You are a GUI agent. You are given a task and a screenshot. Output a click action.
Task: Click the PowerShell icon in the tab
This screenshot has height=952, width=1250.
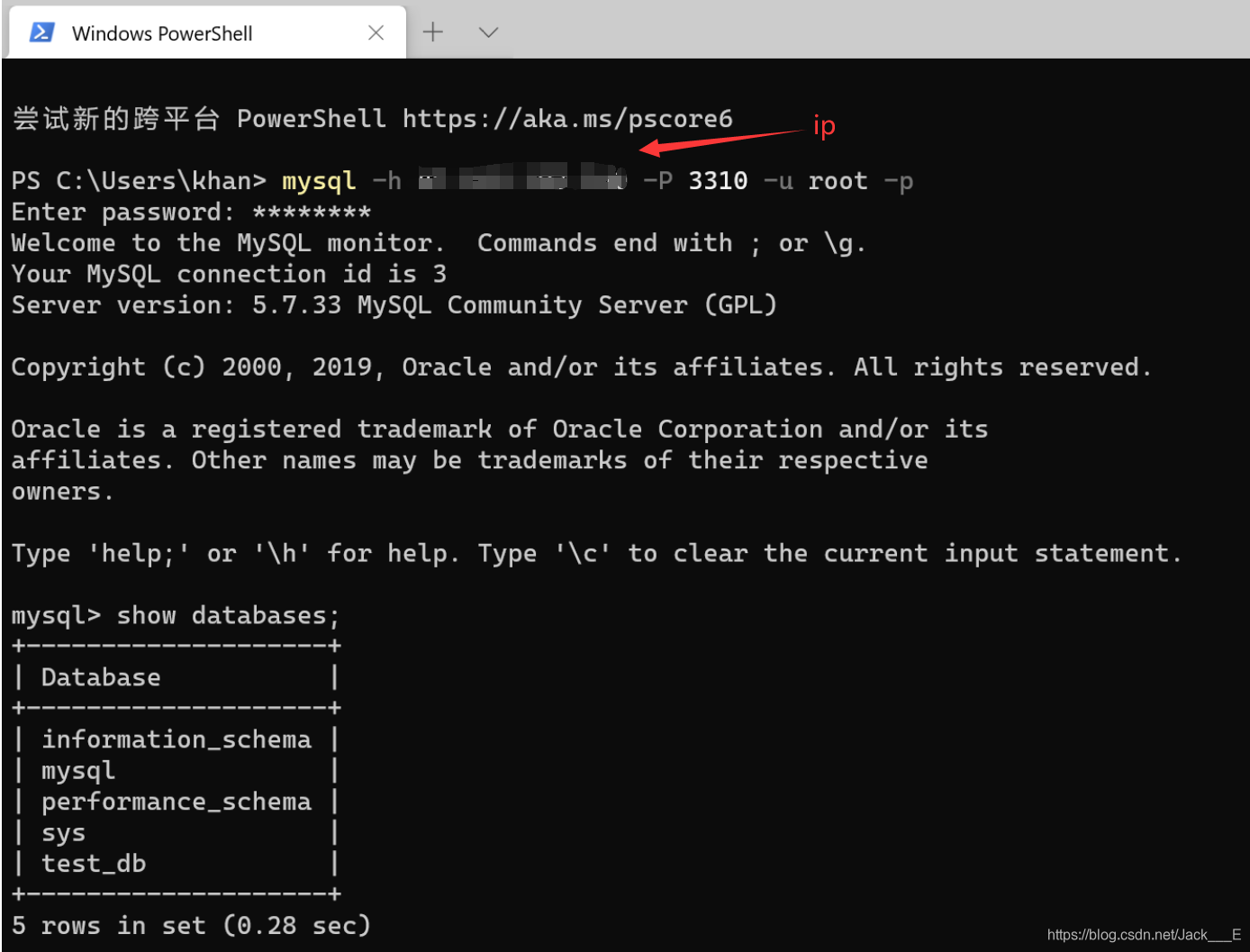click(41, 33)
